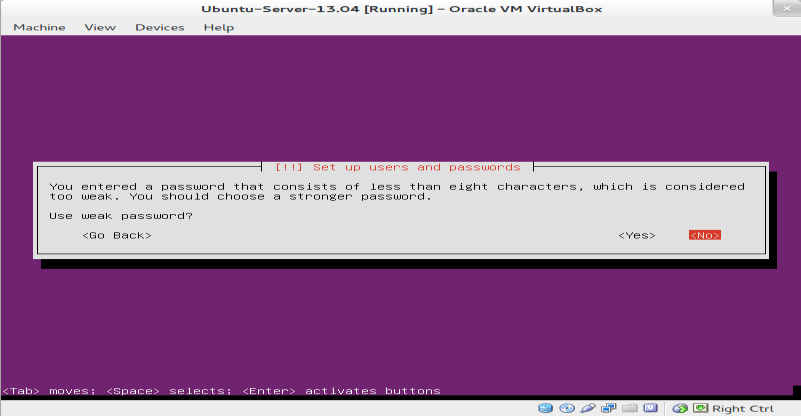The image size is (801, 416).
Task: Open the View menu
Action: tap(100, 27)
